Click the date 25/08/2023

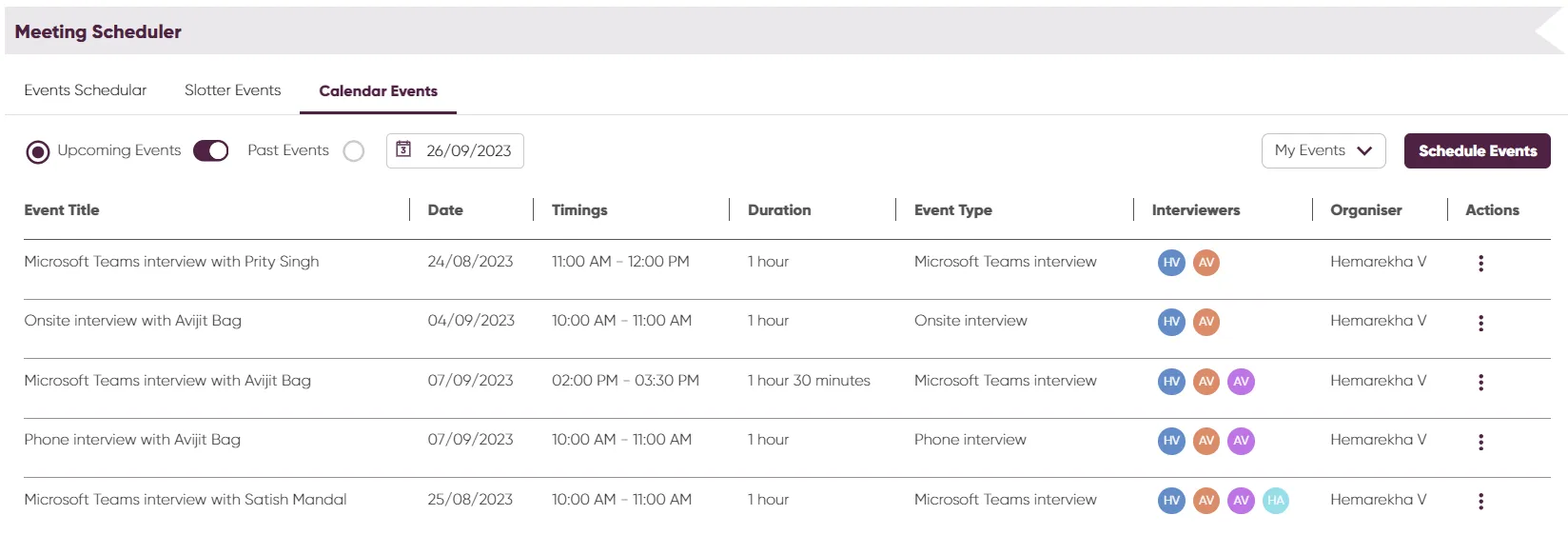pos(470,500)
